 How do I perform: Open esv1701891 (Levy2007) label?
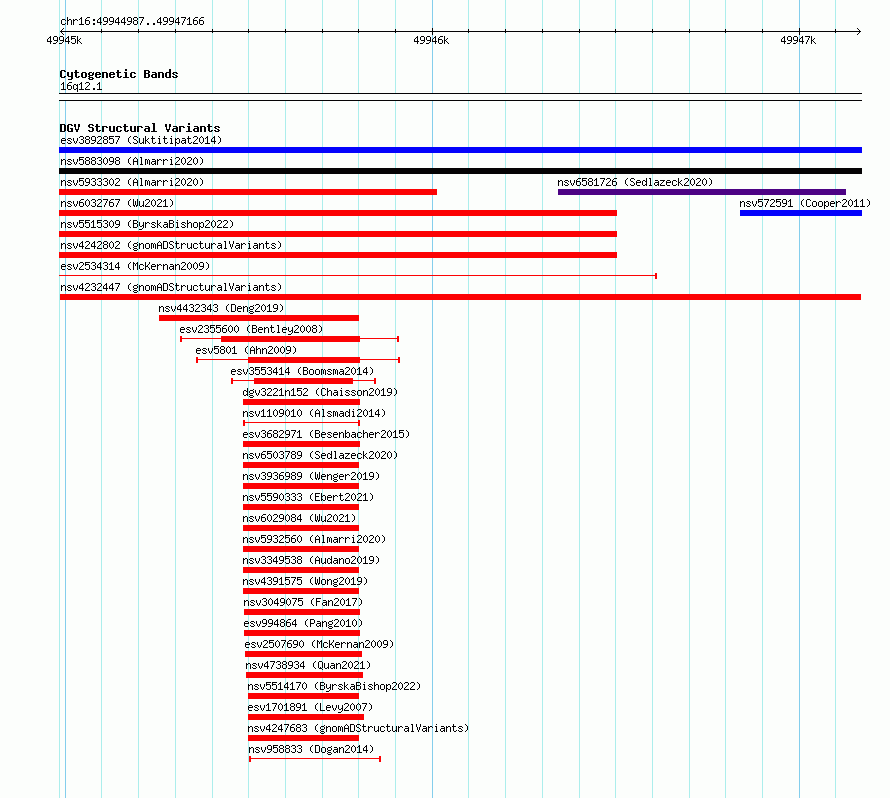click(310, 707)
